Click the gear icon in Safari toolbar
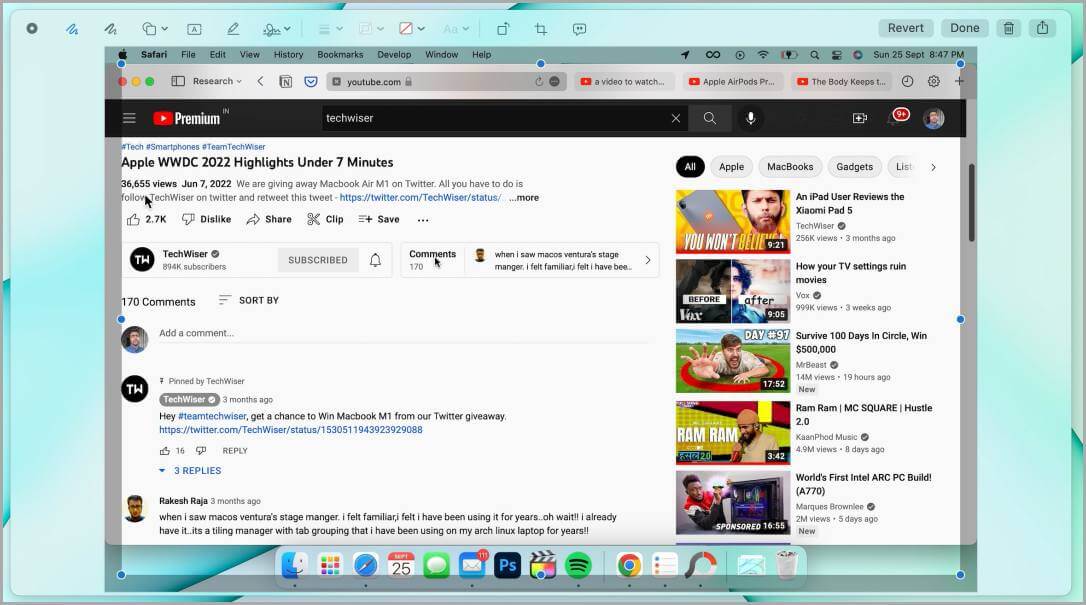Viewport: 1086px width, 605px height. tap(934, 82)
